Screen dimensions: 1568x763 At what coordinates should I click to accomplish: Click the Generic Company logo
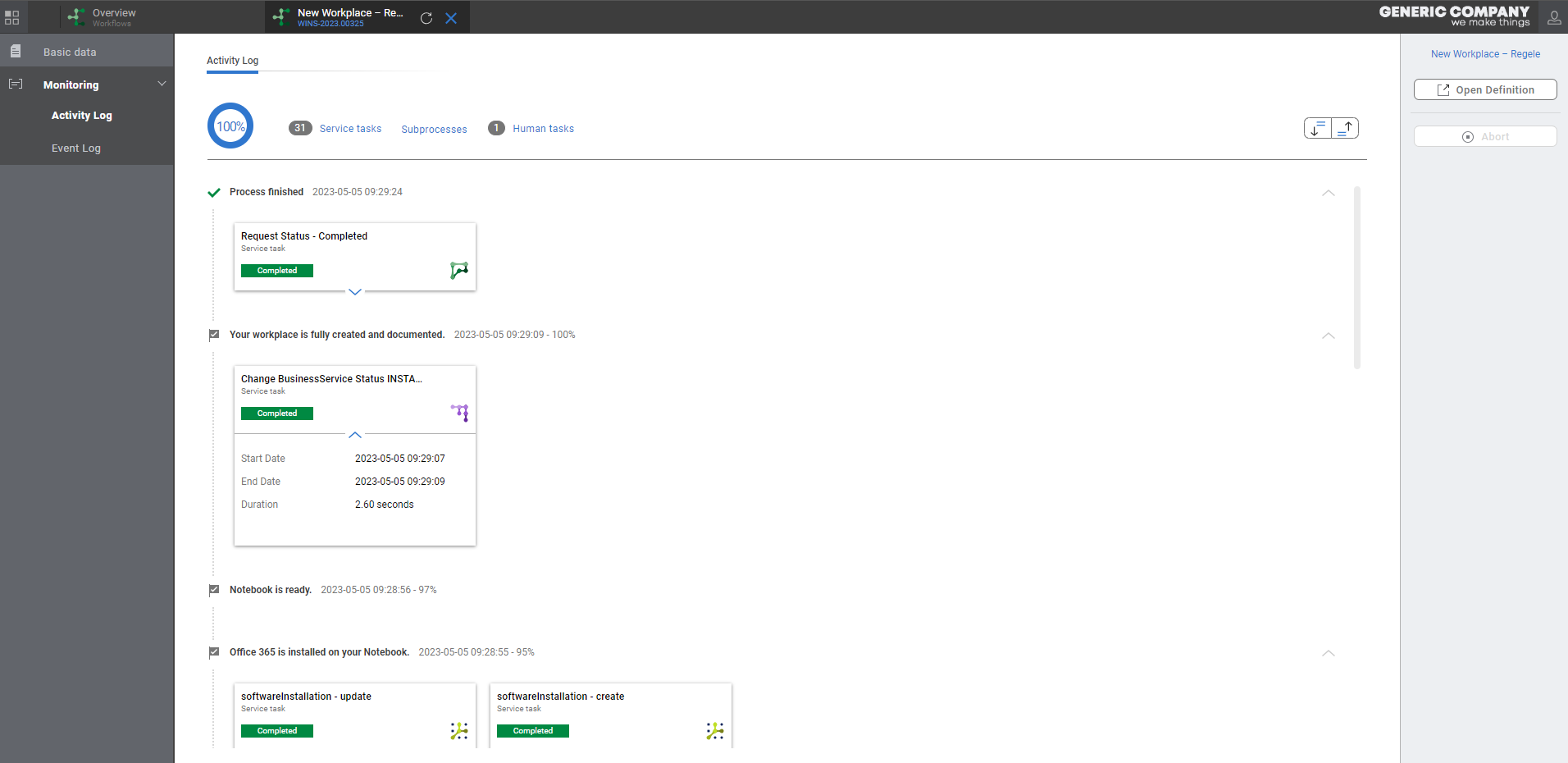1454,16
